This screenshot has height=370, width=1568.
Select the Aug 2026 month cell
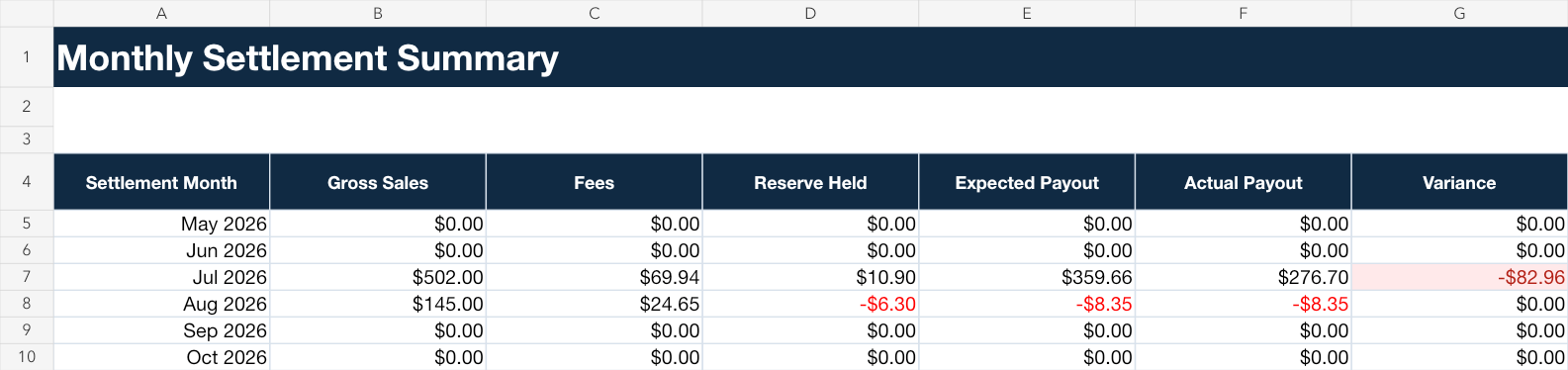coord(161,304)
